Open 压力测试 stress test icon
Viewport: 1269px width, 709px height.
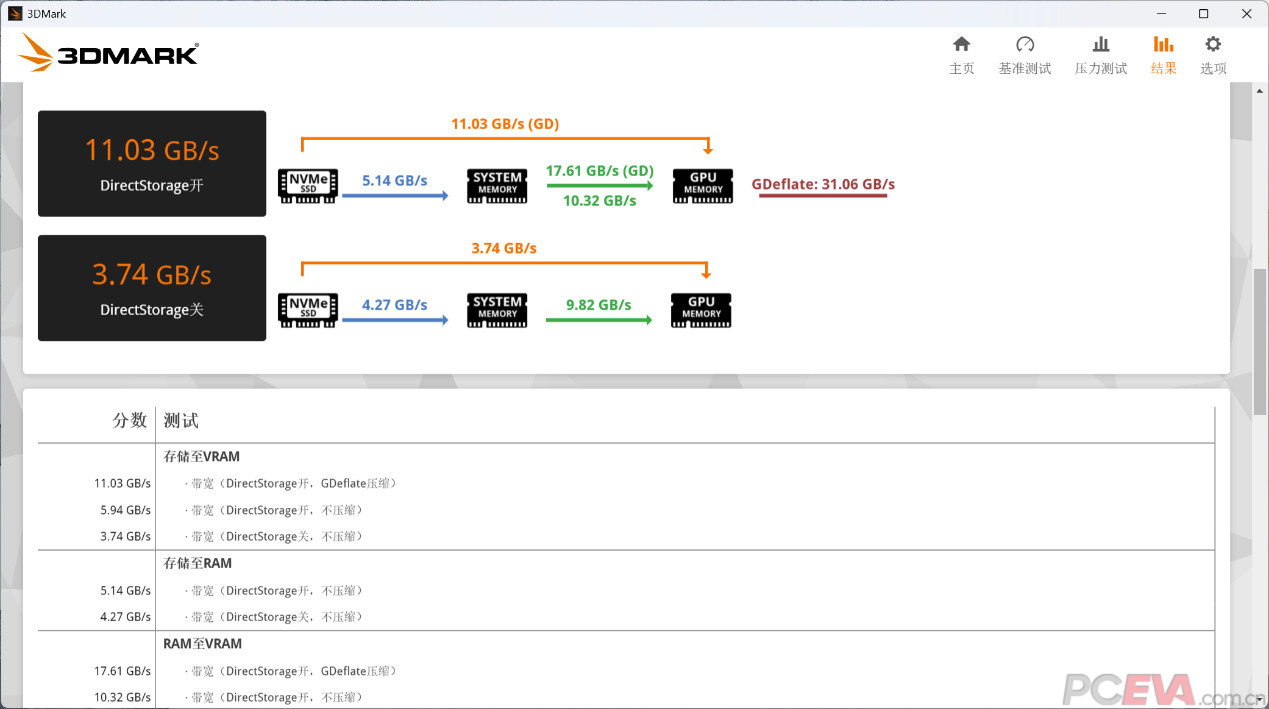click(1100, 45)
